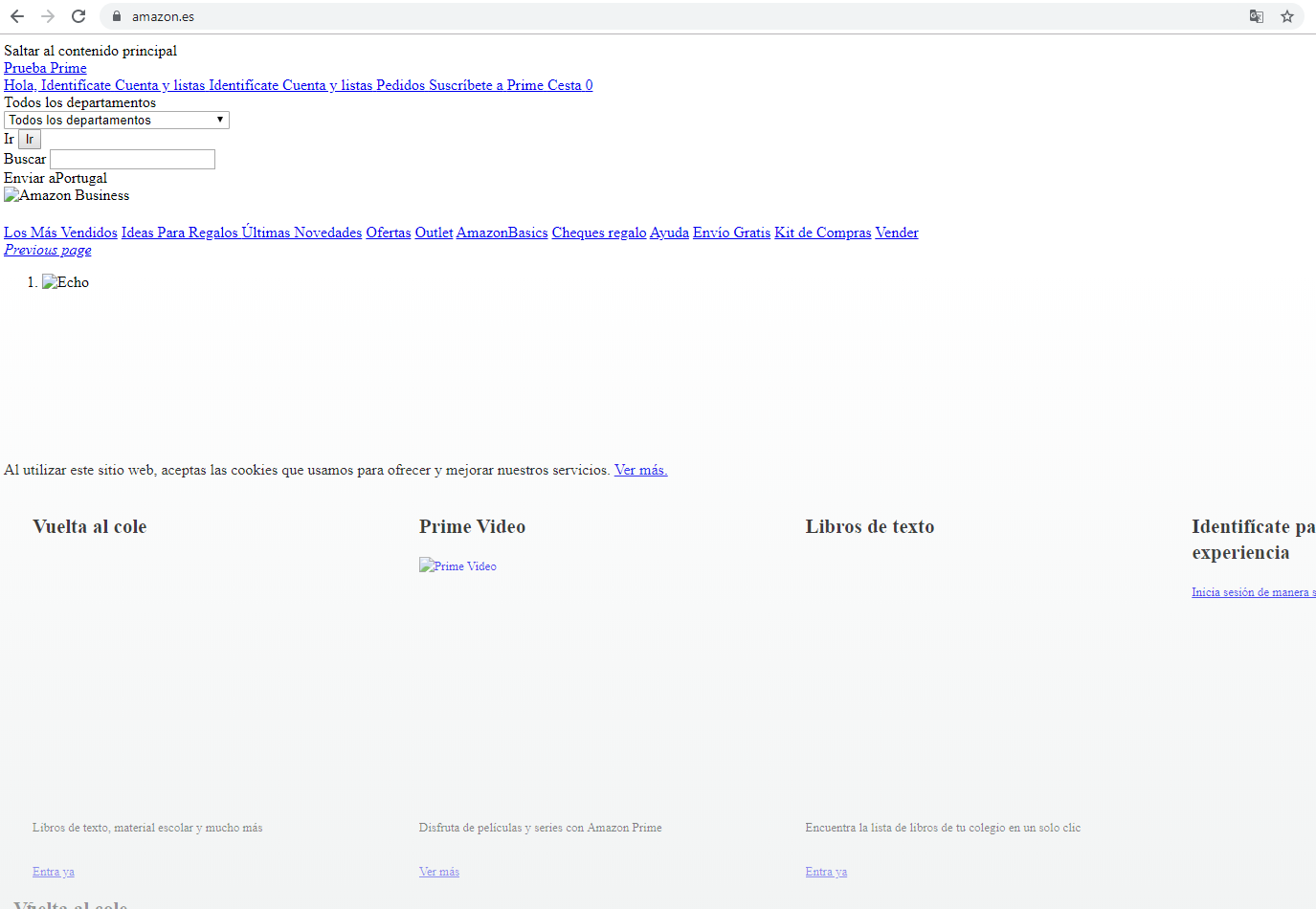Click Encuentra la lista de libros text
This screenshot has width=1316, height=909.
click(x=943, y=828)
